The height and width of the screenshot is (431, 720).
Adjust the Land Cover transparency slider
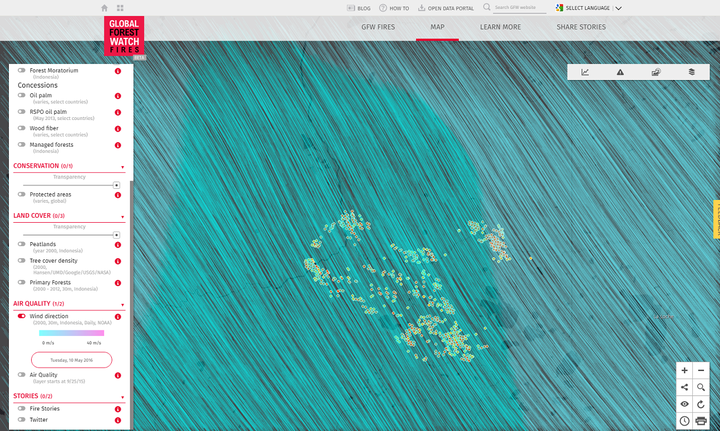pos(117,235)
